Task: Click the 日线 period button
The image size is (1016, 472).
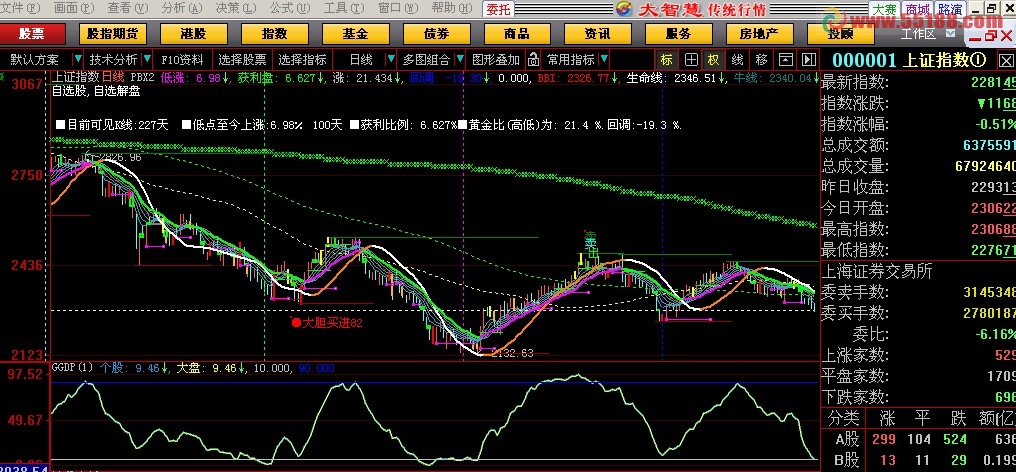Action: (x=360, y=60)
